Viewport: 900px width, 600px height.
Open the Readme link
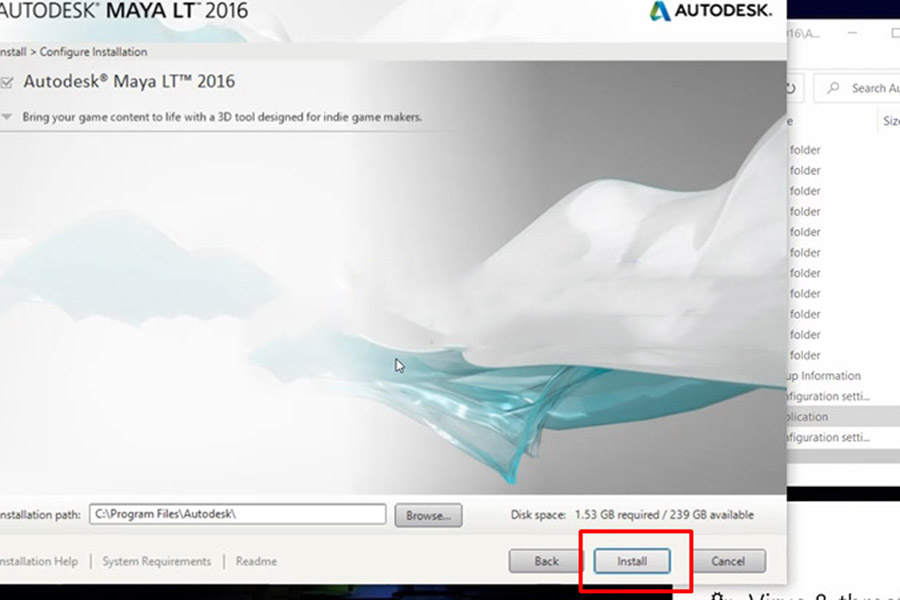click(x=256, y=561)
